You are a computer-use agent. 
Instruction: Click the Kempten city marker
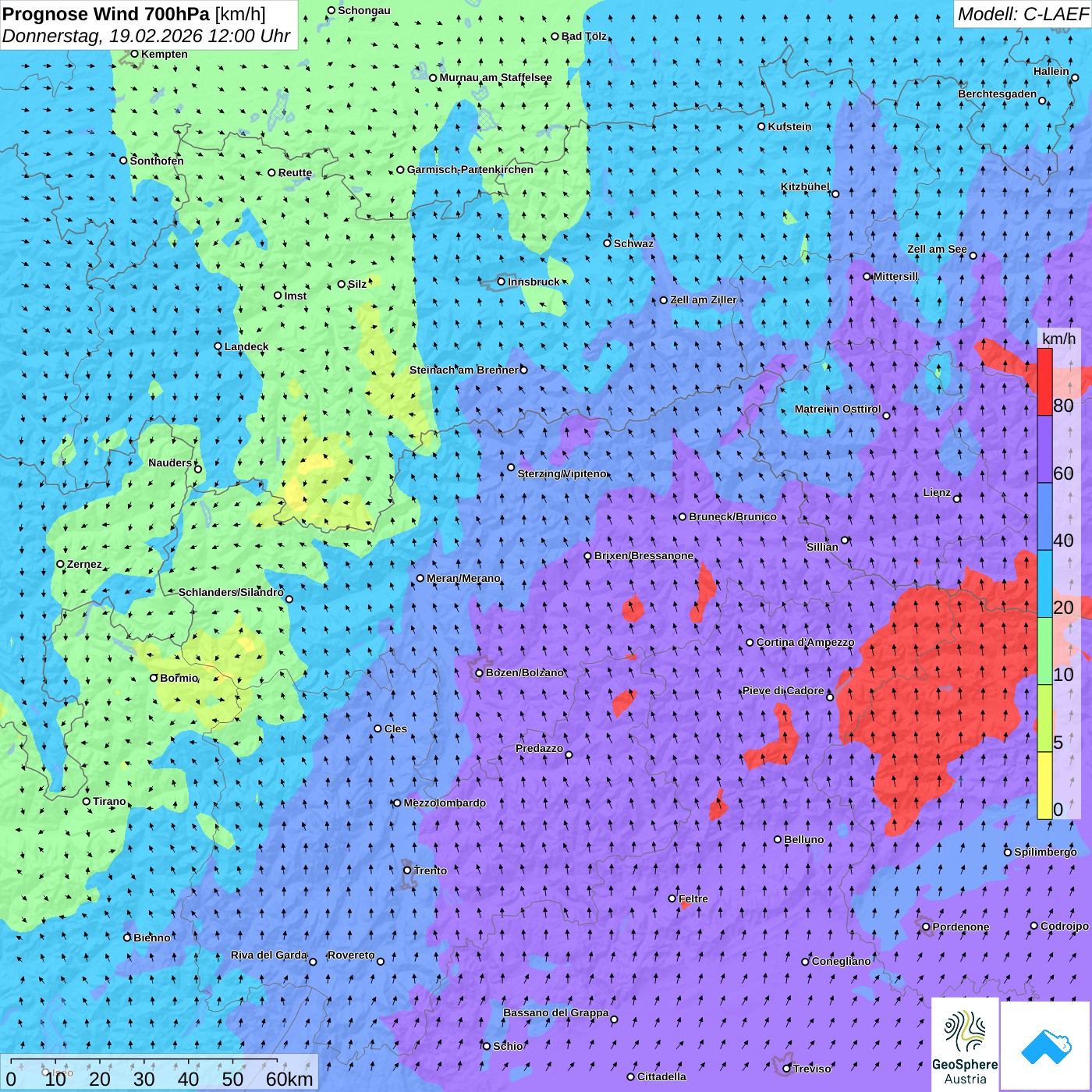coord(134,54)
